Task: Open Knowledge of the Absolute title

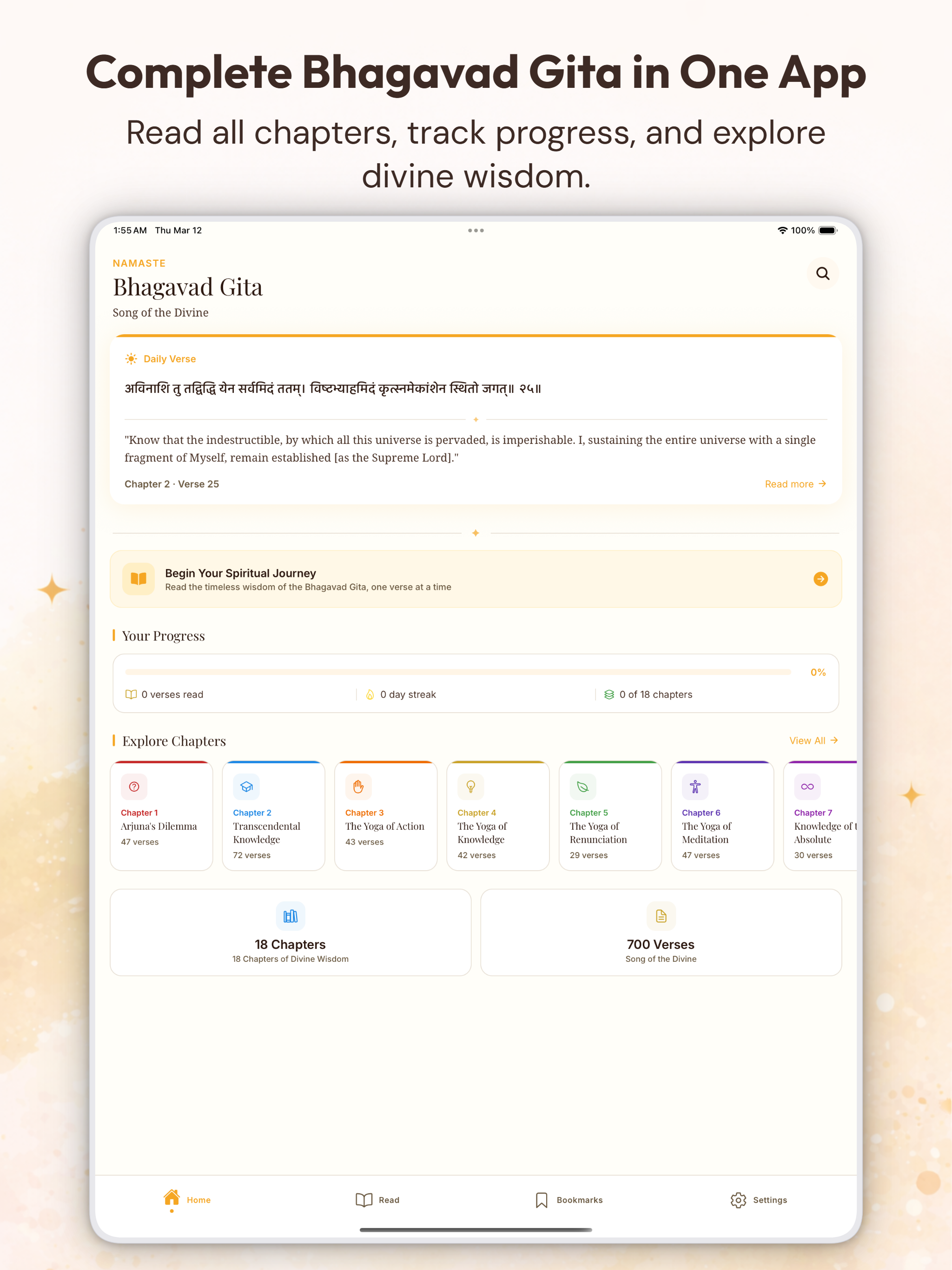Action: pos(825,833)
